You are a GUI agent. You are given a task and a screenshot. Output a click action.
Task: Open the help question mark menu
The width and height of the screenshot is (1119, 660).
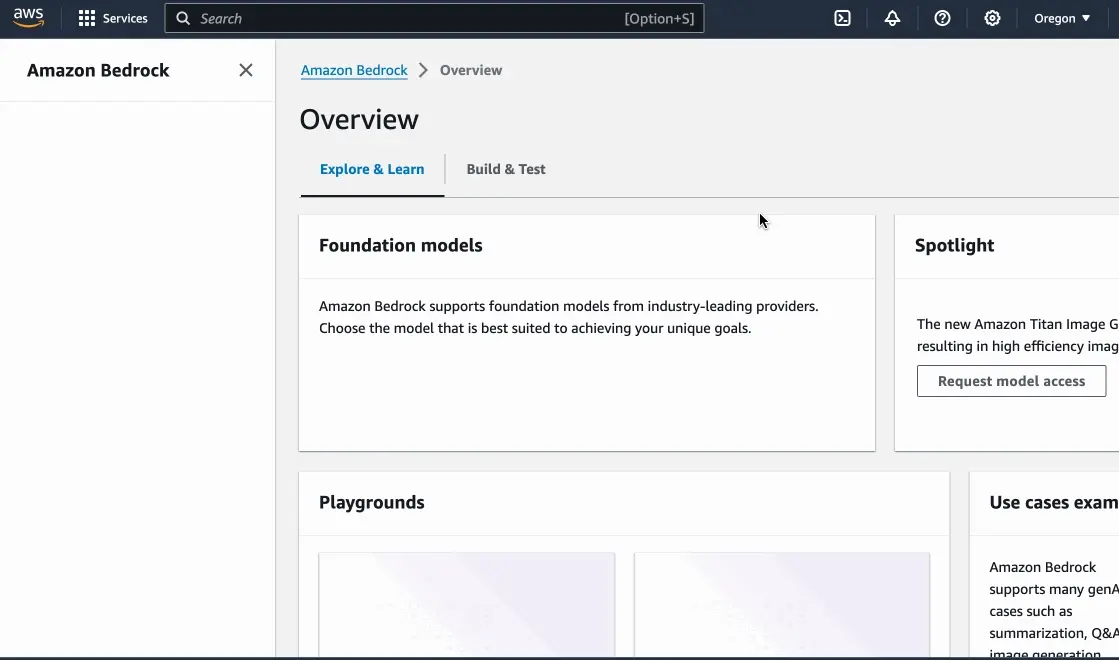pos(942,18)
